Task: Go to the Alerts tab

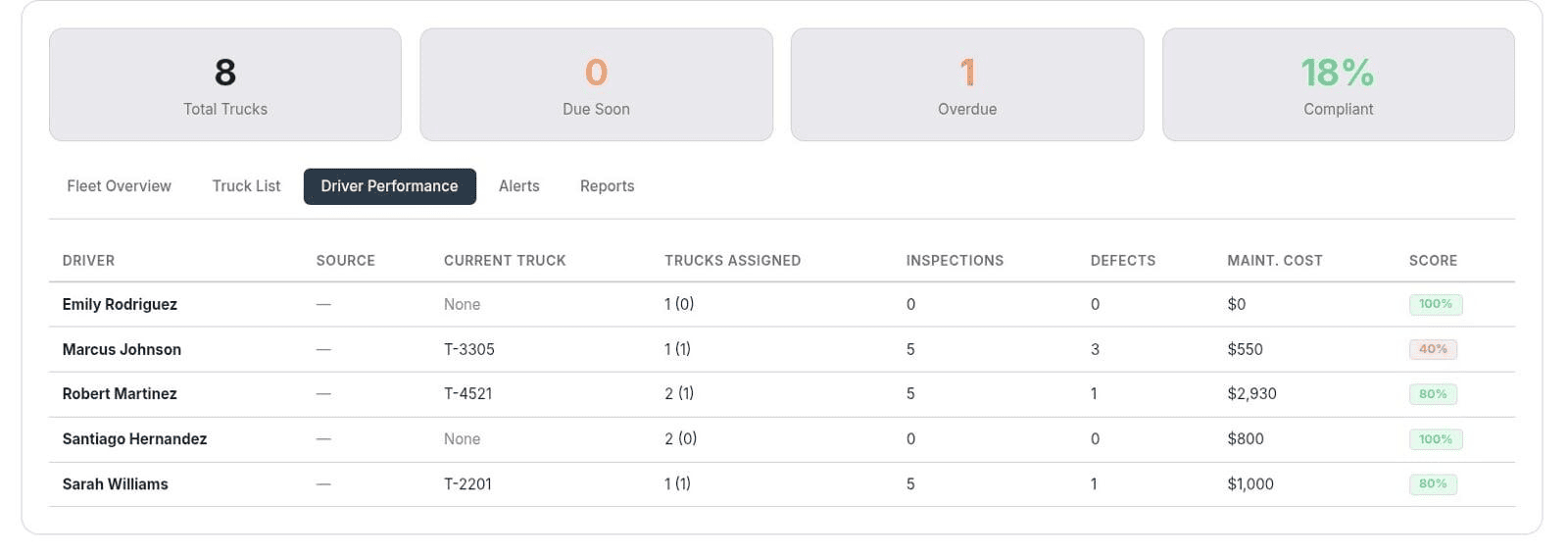Action: [x=518, y=186]
